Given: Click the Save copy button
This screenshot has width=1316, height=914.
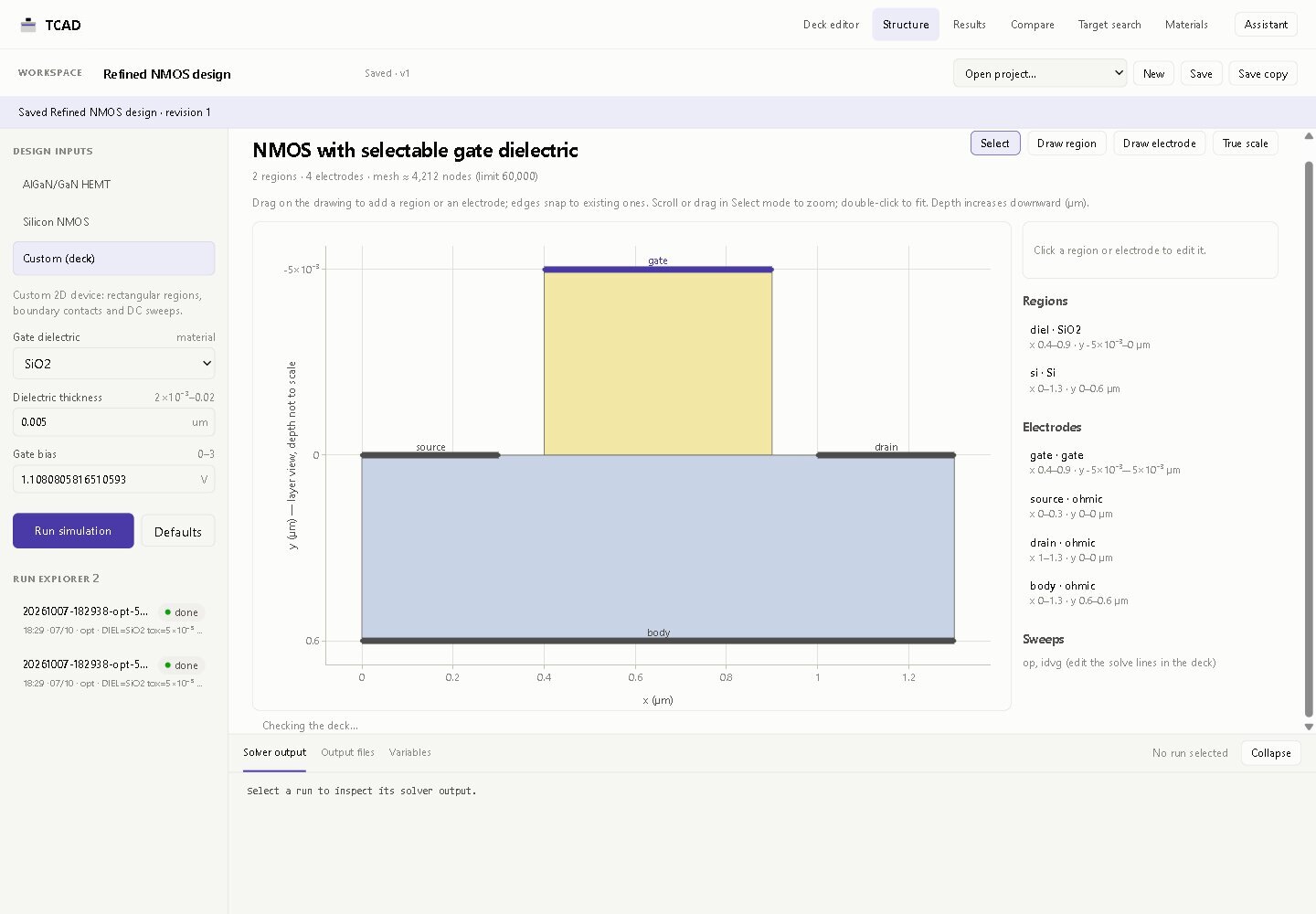Looking at the screenshot, I should pos(1263,73).
